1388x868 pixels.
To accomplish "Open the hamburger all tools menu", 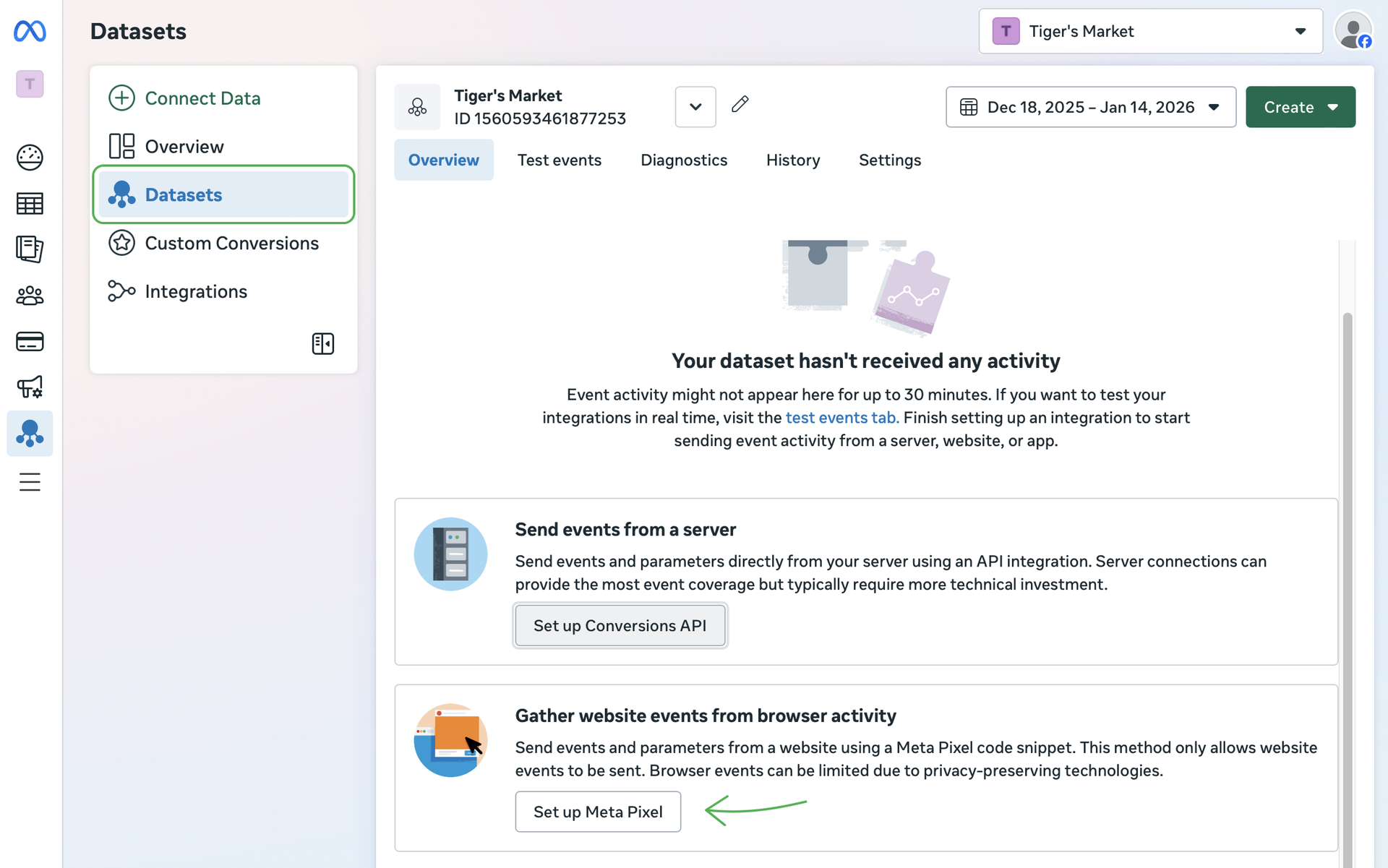I will click(x=30, y=481).
